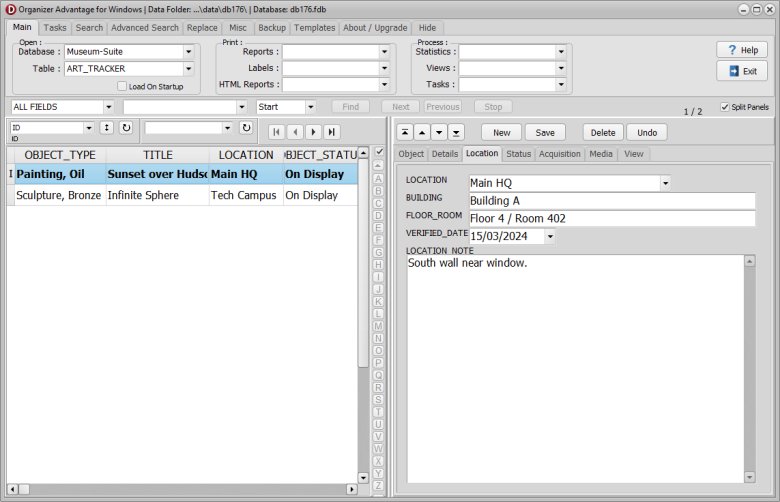Click the Save button
Image resolution: width=780 pixels, height=502 pixels.
click(x=545, y=132)
